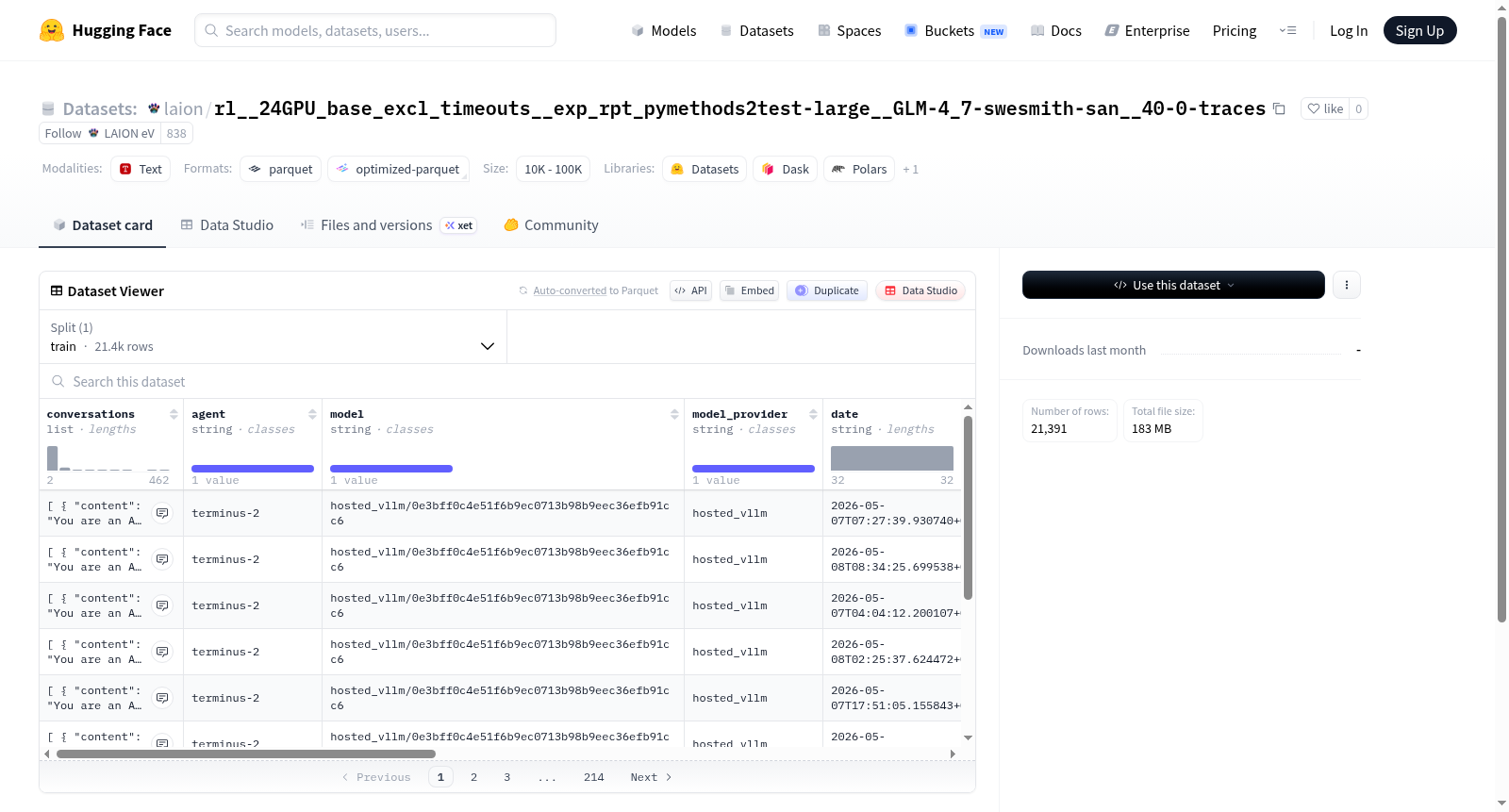
Task: Click the table scroll-right arrow
Action: click(x=953, y=754)
